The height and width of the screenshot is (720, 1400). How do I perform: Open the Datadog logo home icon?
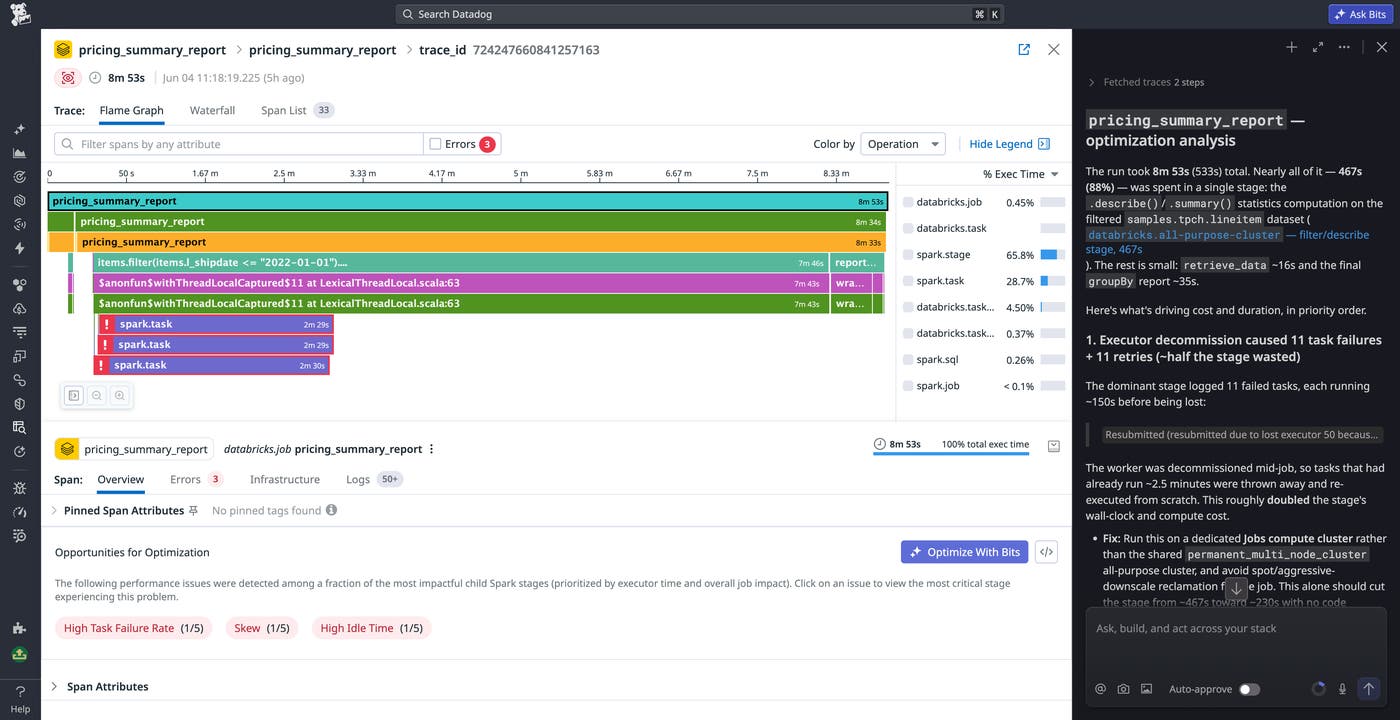[x=20, y=14]
